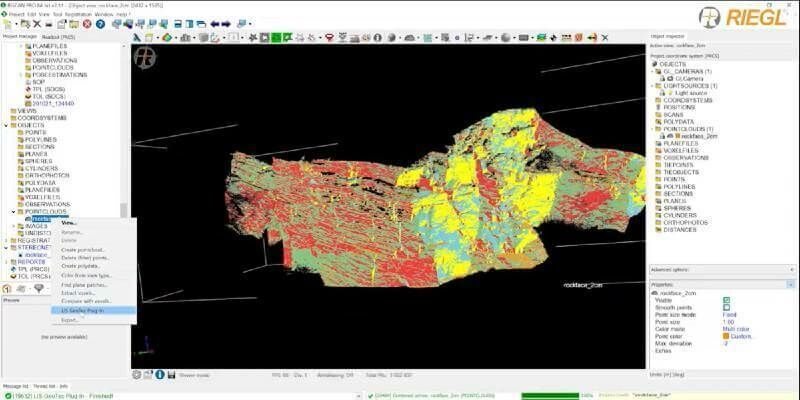Click the solid green square toolbar icon

[276, 37]
